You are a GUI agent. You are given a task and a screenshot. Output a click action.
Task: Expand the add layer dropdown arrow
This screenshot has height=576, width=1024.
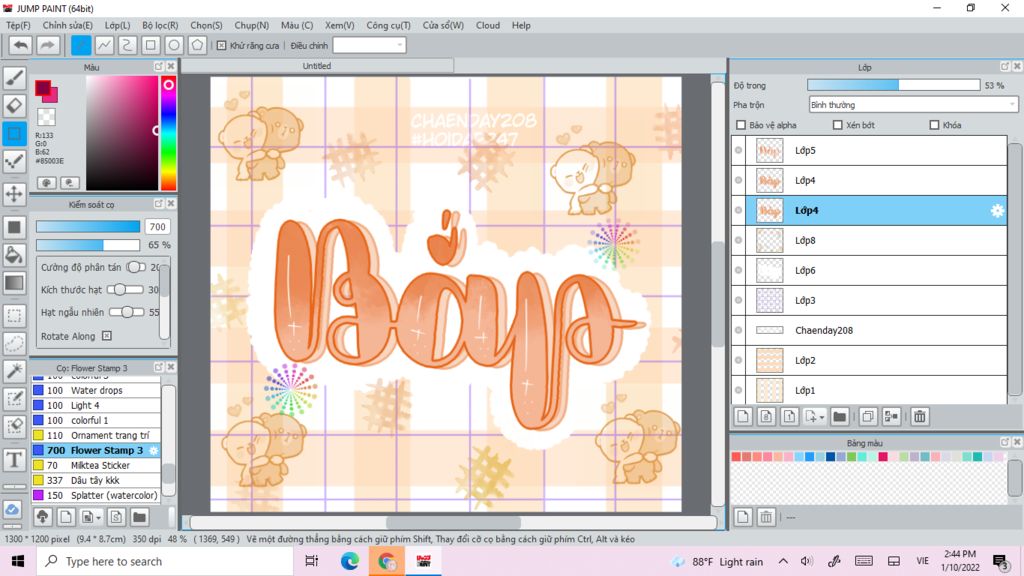tap(822, 417)
